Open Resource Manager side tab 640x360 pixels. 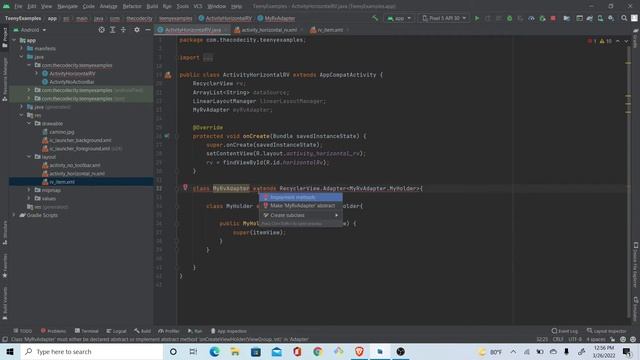4,79
